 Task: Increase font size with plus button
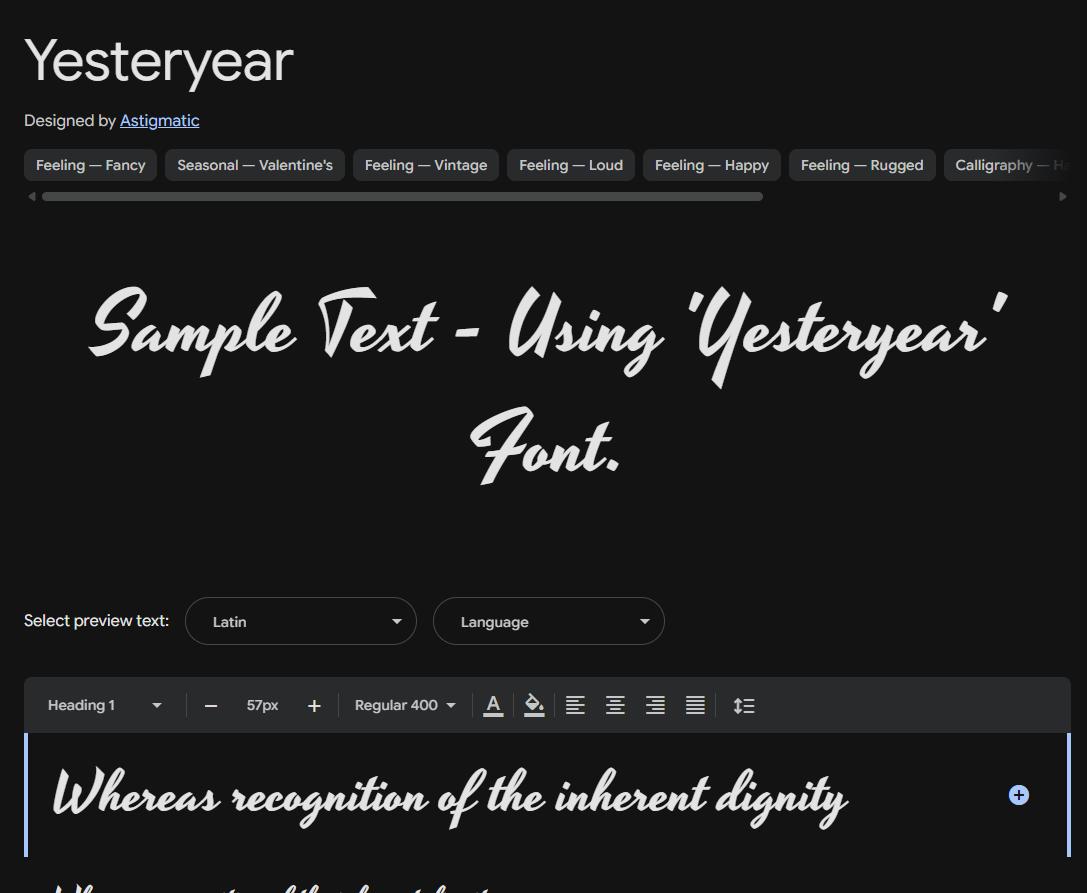(314, 706)
